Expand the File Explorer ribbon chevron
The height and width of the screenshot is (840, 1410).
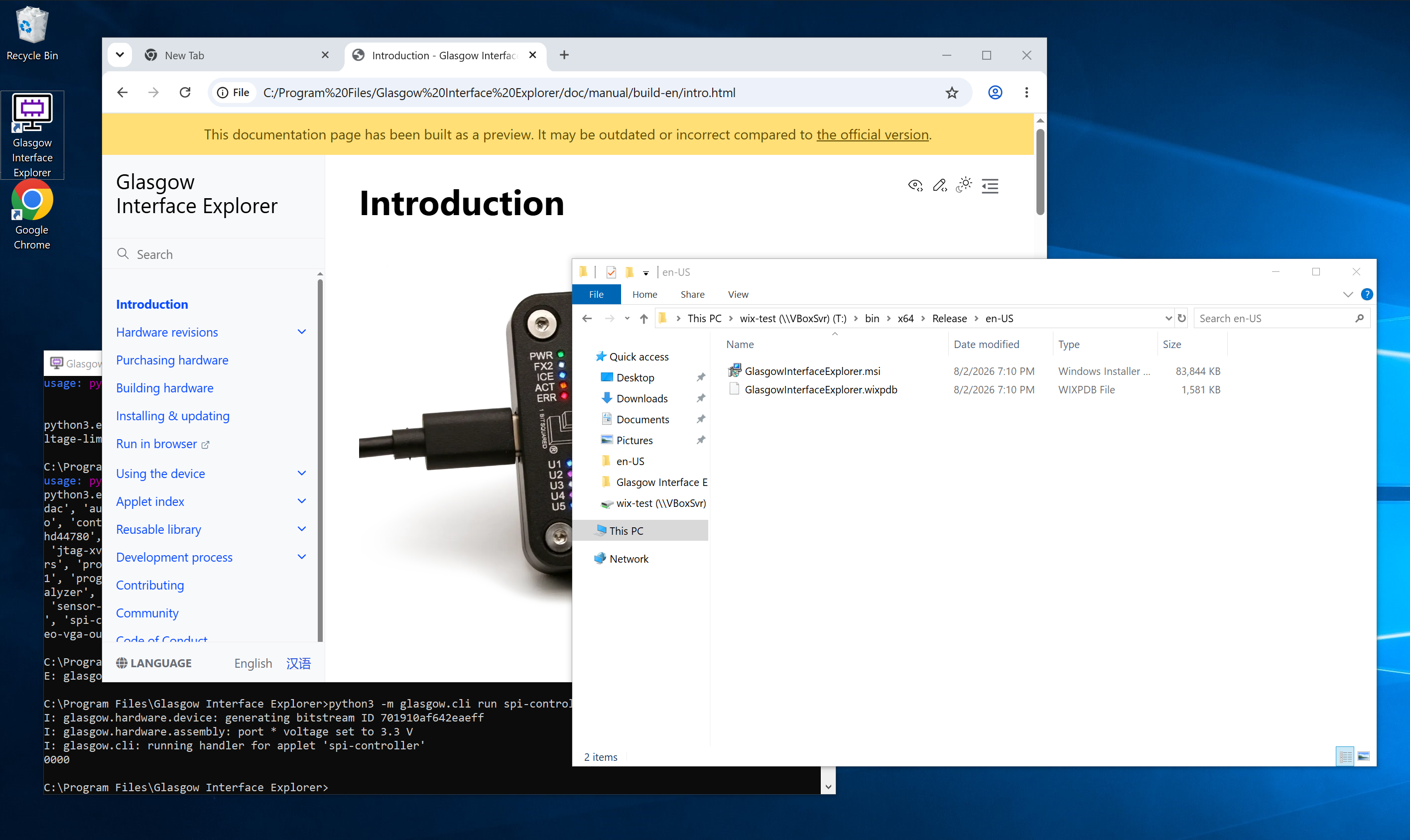[x=1348, y=294]
